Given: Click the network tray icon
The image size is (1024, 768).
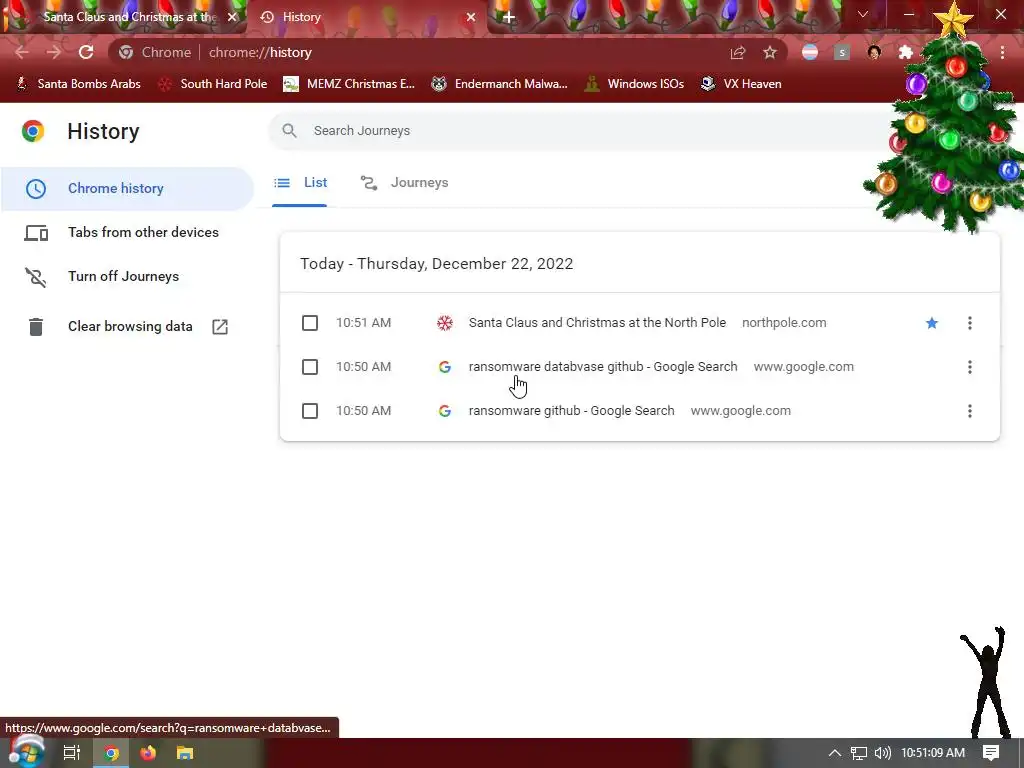Looking at the screenshot, I should 859,753.
